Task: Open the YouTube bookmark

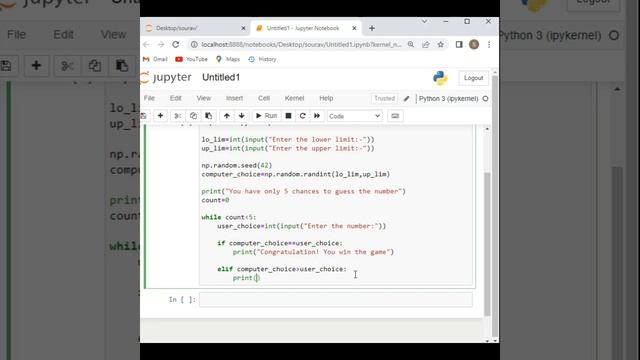Action: [191, 59]
